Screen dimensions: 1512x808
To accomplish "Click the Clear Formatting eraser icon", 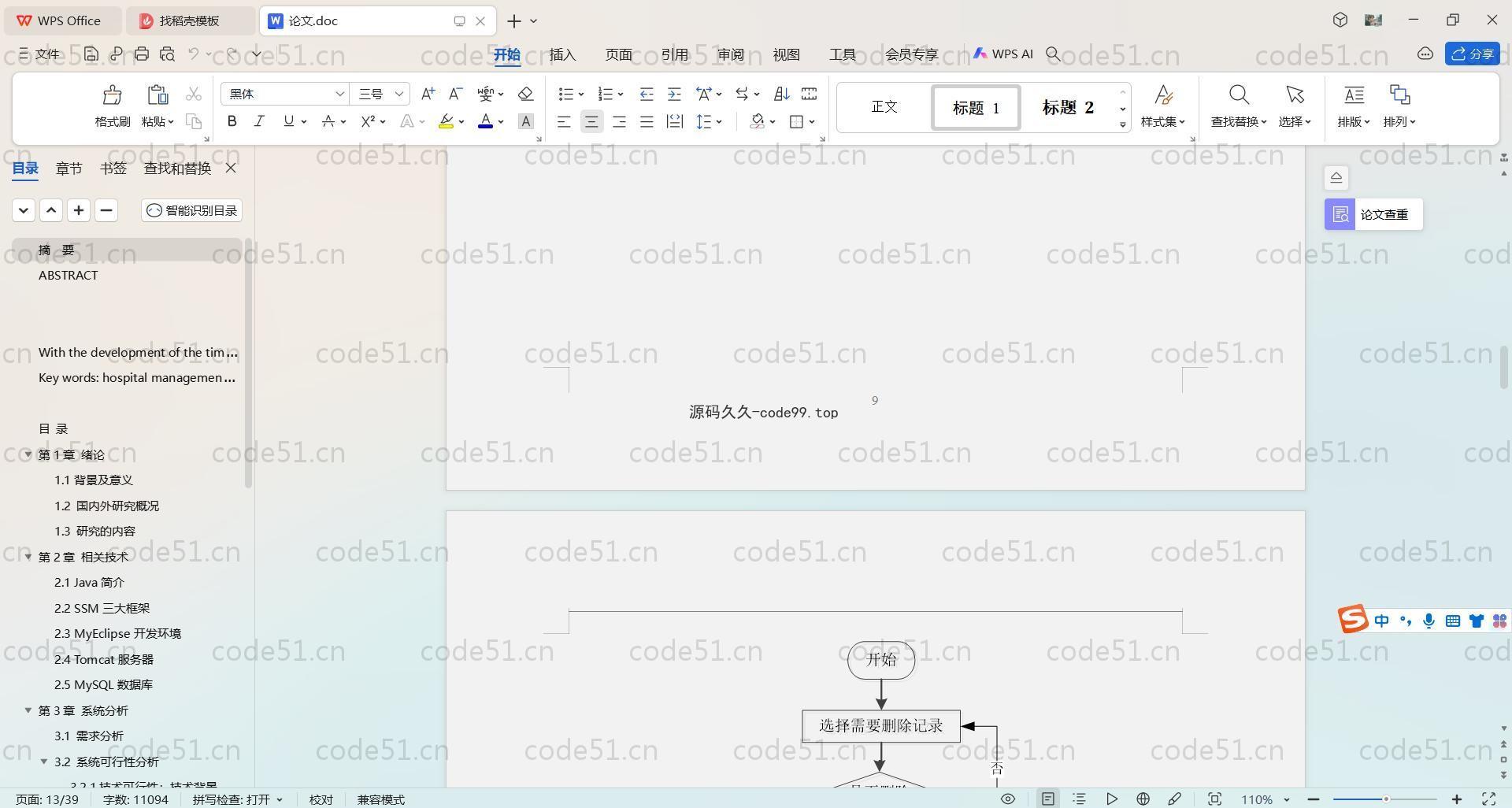I will [526, 94].
